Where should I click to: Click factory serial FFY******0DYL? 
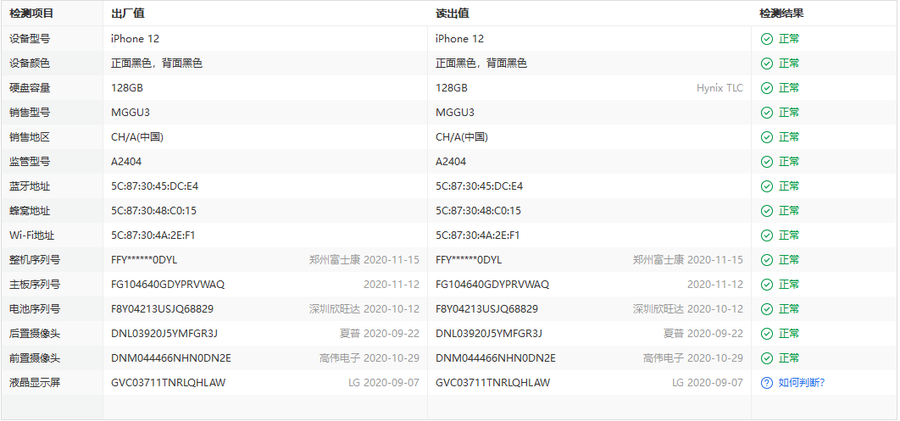[144, 260]
